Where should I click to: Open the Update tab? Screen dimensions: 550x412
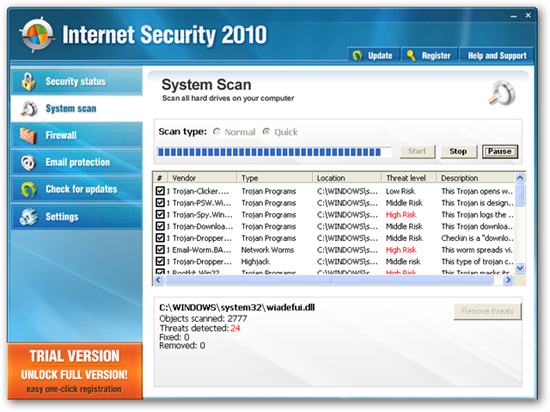point(374,55)
